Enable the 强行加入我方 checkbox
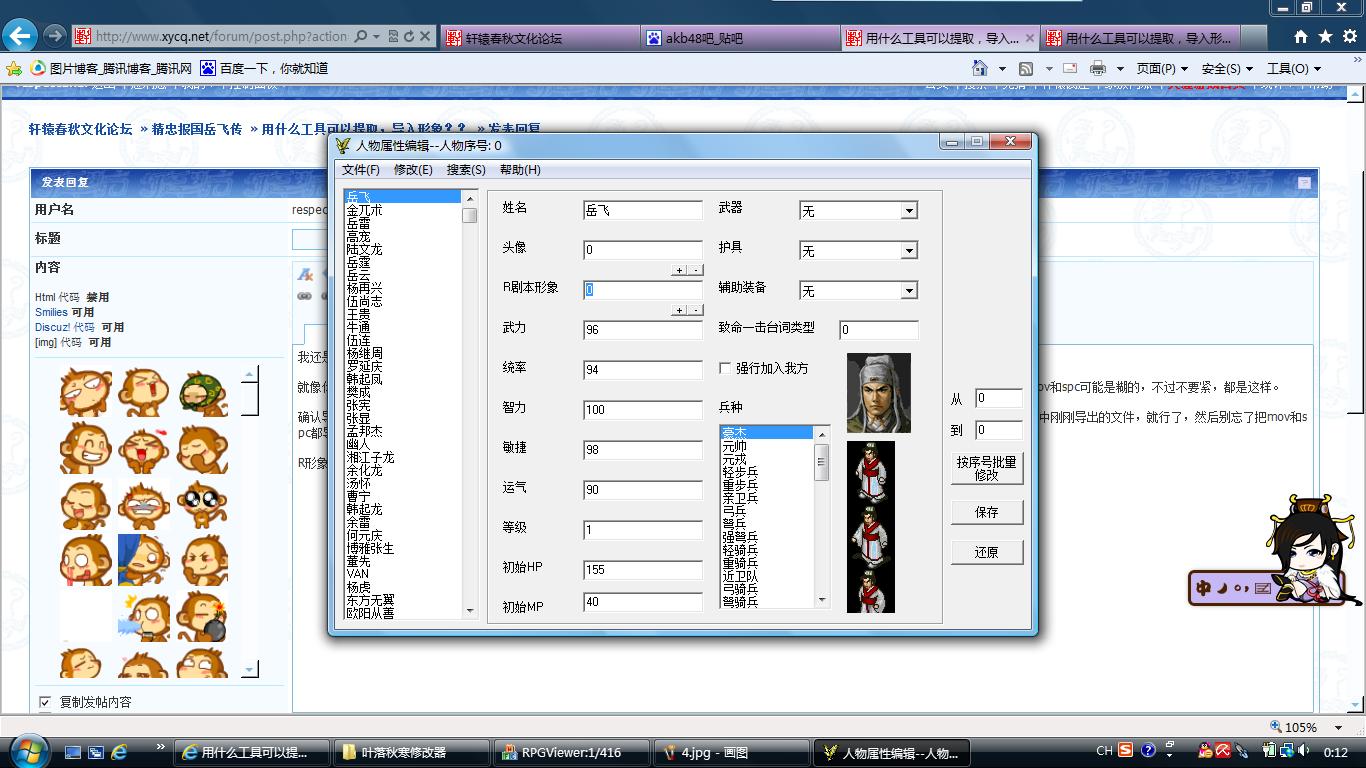 [725, 368]
